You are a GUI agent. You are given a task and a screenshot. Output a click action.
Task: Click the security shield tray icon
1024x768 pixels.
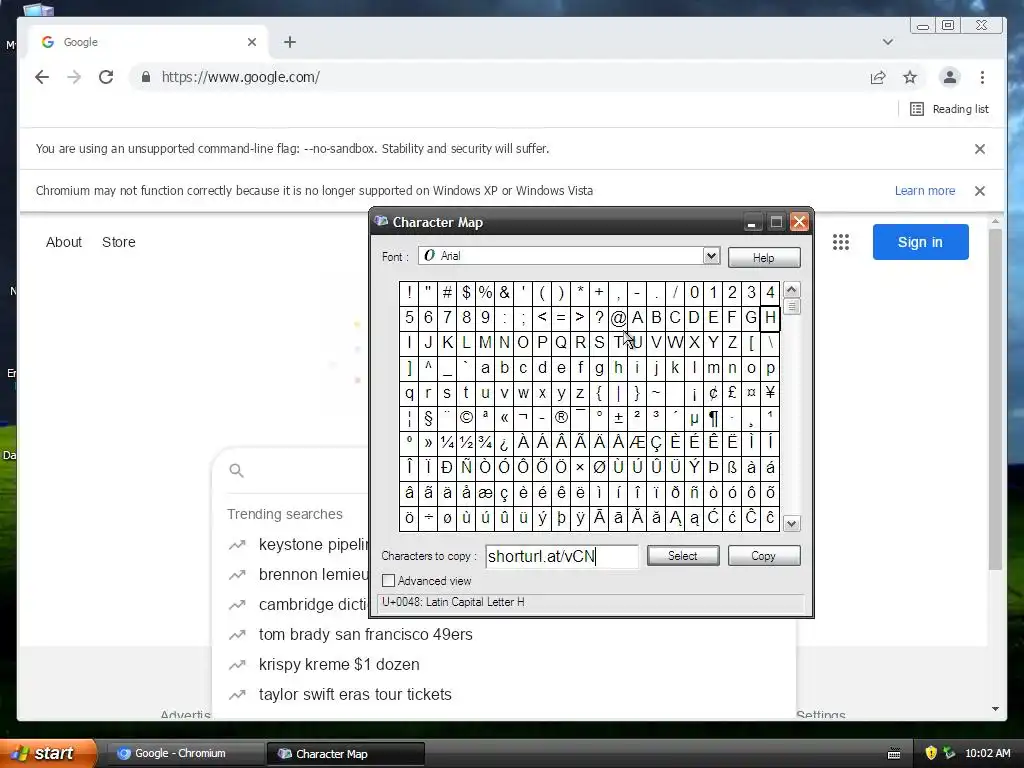point(931,754)
